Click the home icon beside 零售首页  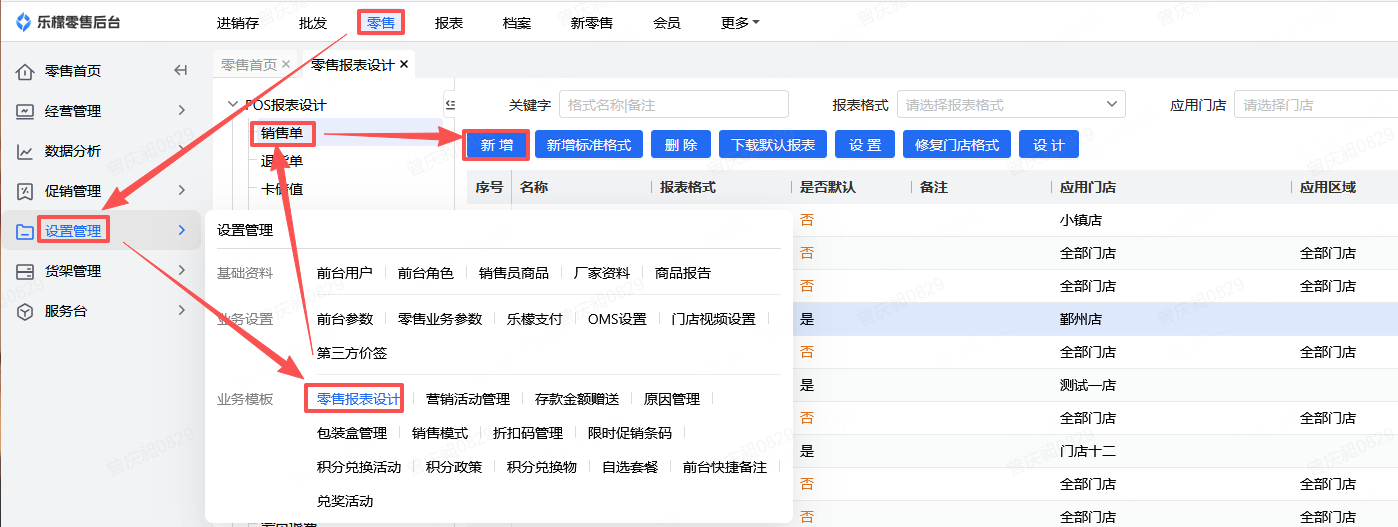coord(25,71)
